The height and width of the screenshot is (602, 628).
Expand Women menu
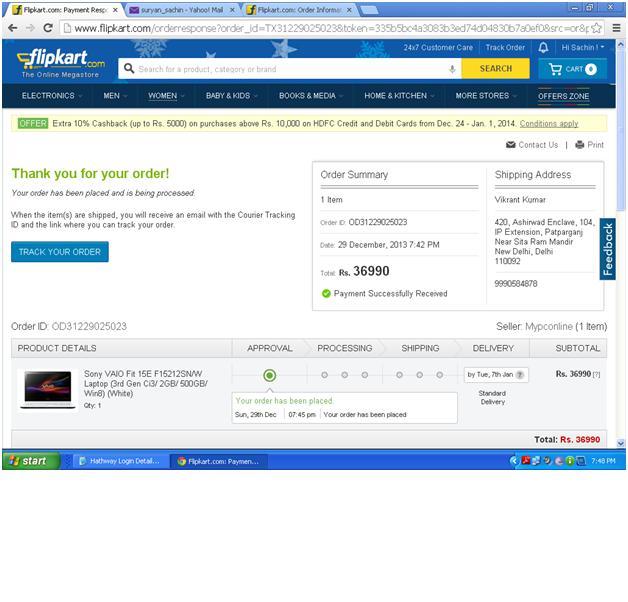point(166,96)
